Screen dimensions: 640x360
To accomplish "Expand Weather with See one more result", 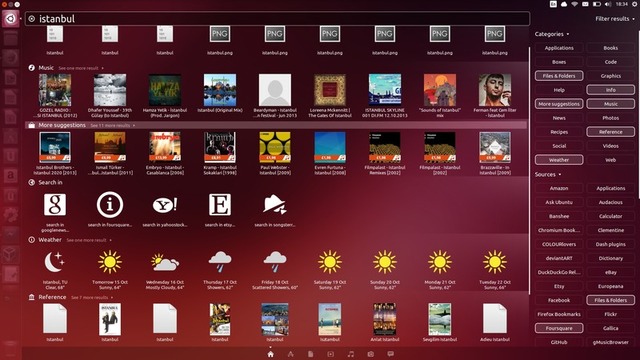I will pyautogui.click(x=89, y=240).
